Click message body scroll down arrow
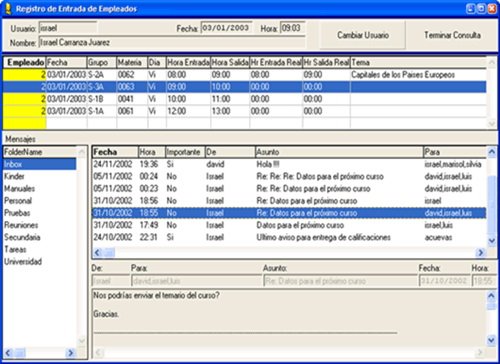Screen dimensions: 500x364 tap(491, 340)
